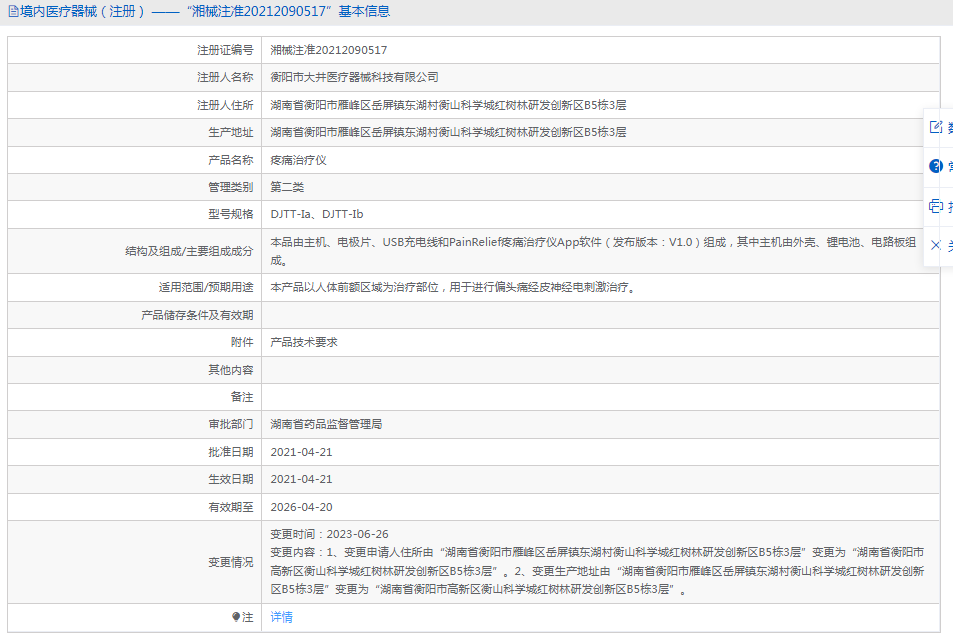Click the 生产地址 address value
Viewport: 953px width, 639px height.
448,132
